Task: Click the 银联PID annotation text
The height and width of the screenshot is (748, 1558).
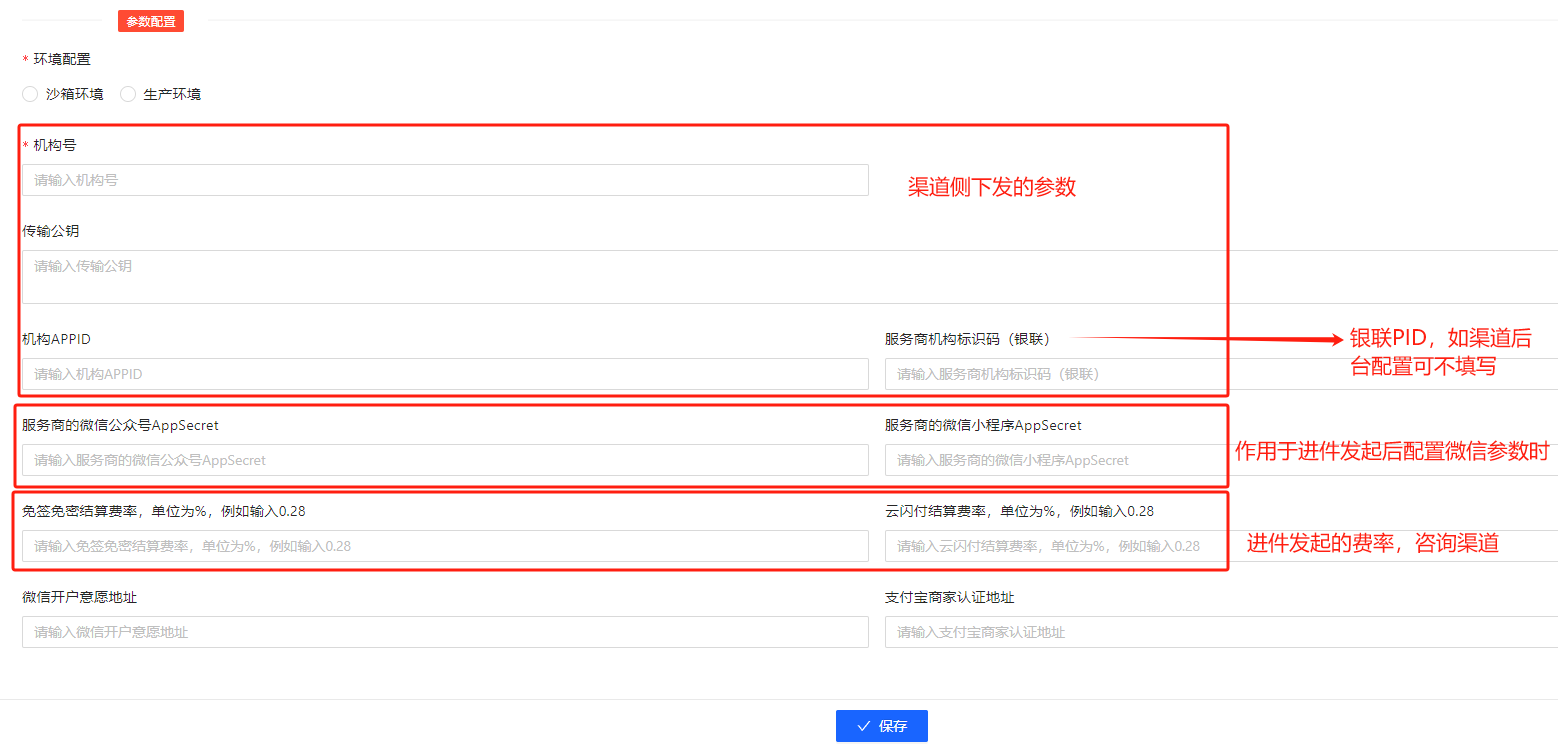Action: click(x=1439, y=352)
